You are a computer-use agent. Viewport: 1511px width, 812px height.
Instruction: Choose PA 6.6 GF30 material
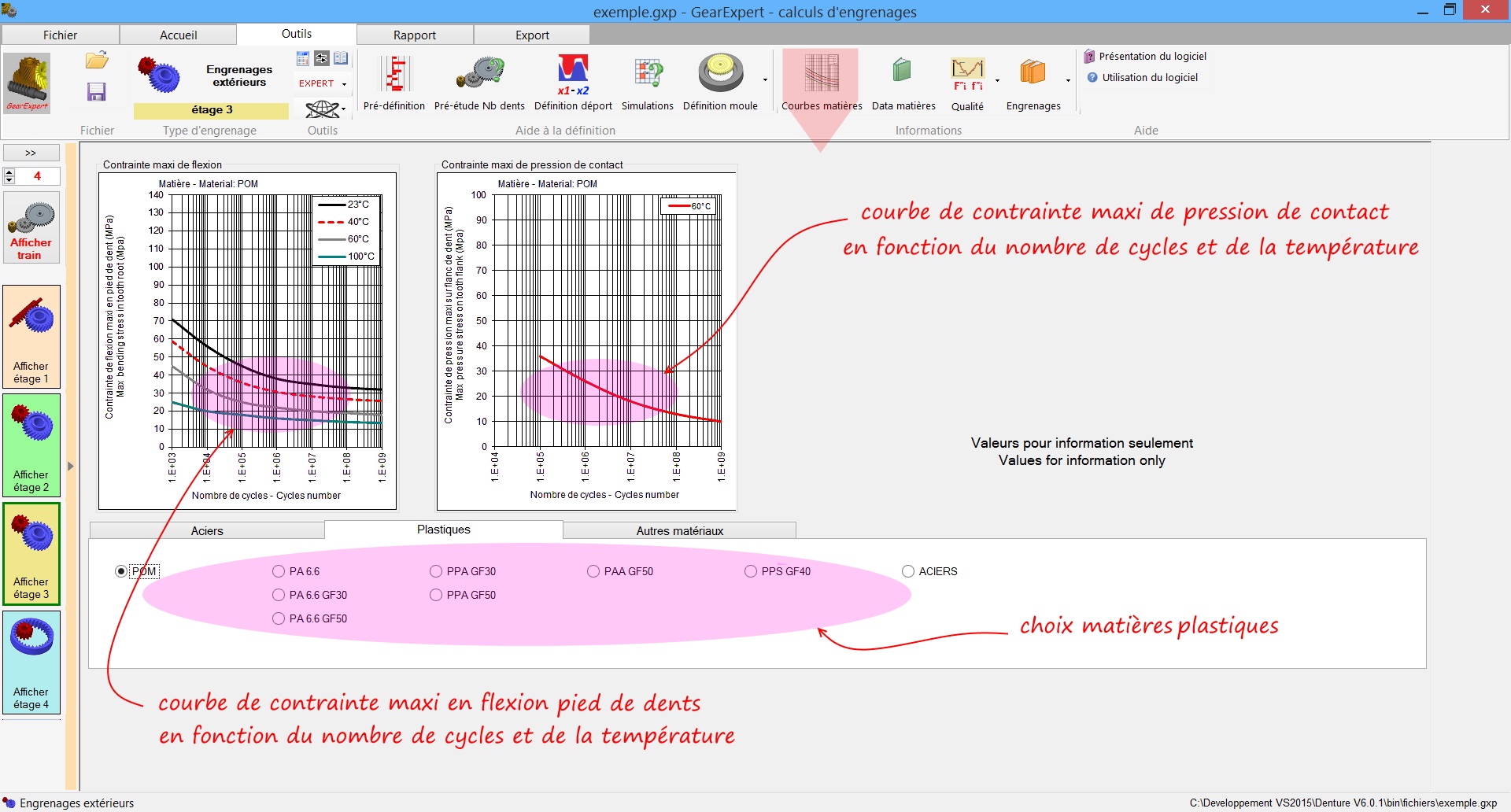point(279,595)
